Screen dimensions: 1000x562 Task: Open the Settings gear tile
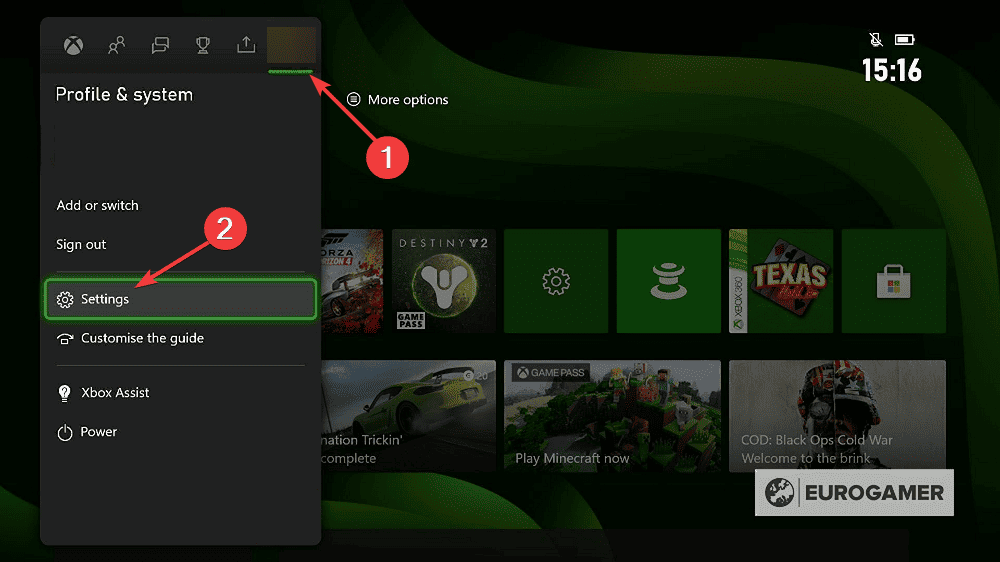click(x=556, y=281)
